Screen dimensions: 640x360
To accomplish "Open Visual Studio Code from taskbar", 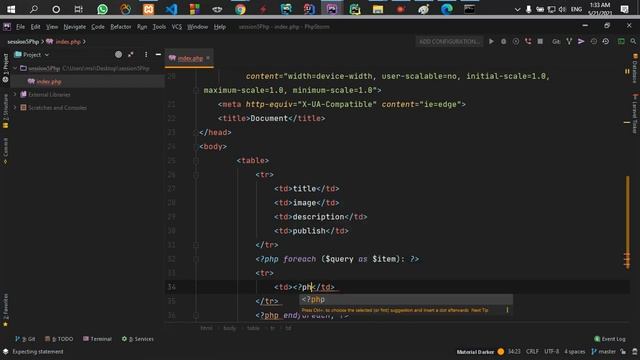I will pyautogui.click(x=171, y=9).
